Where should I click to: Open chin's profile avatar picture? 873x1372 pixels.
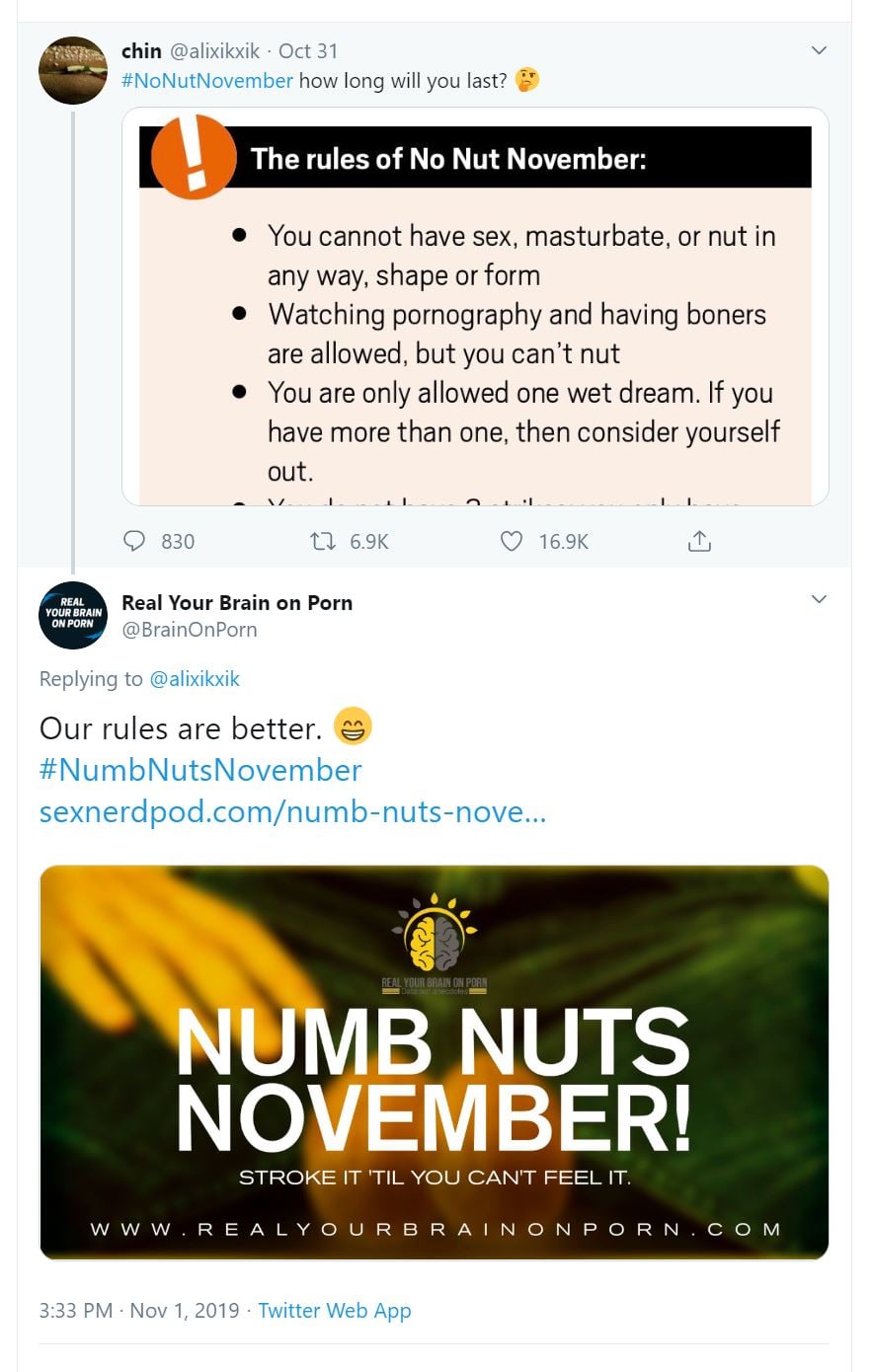(x=72, y=70)
